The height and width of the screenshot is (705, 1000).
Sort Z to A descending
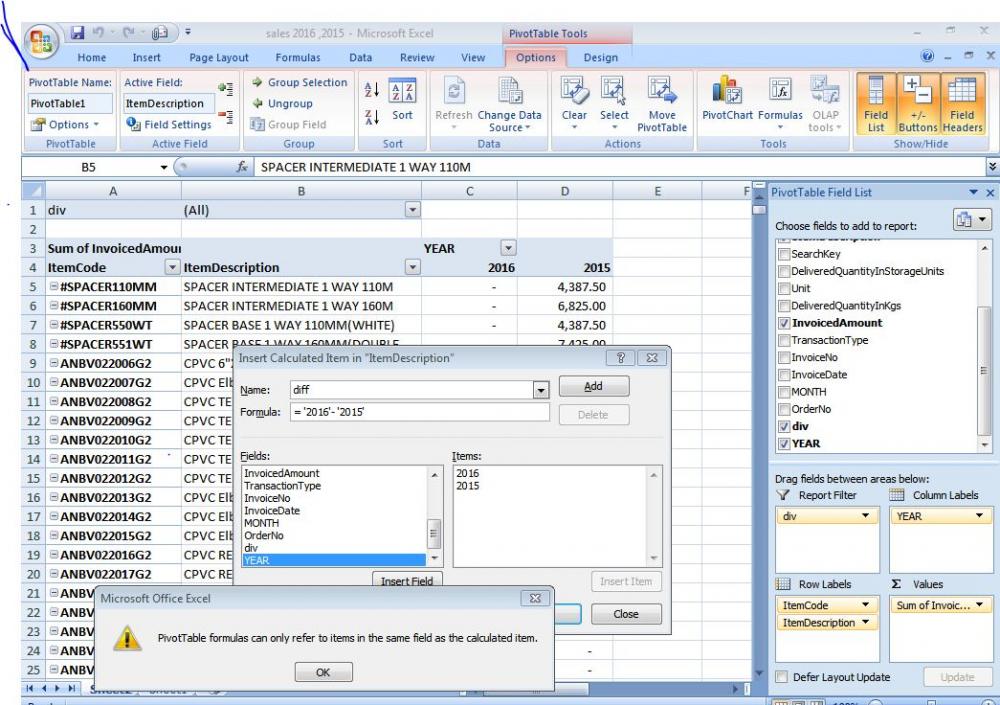pyautogui.click(x=372, y=117)
